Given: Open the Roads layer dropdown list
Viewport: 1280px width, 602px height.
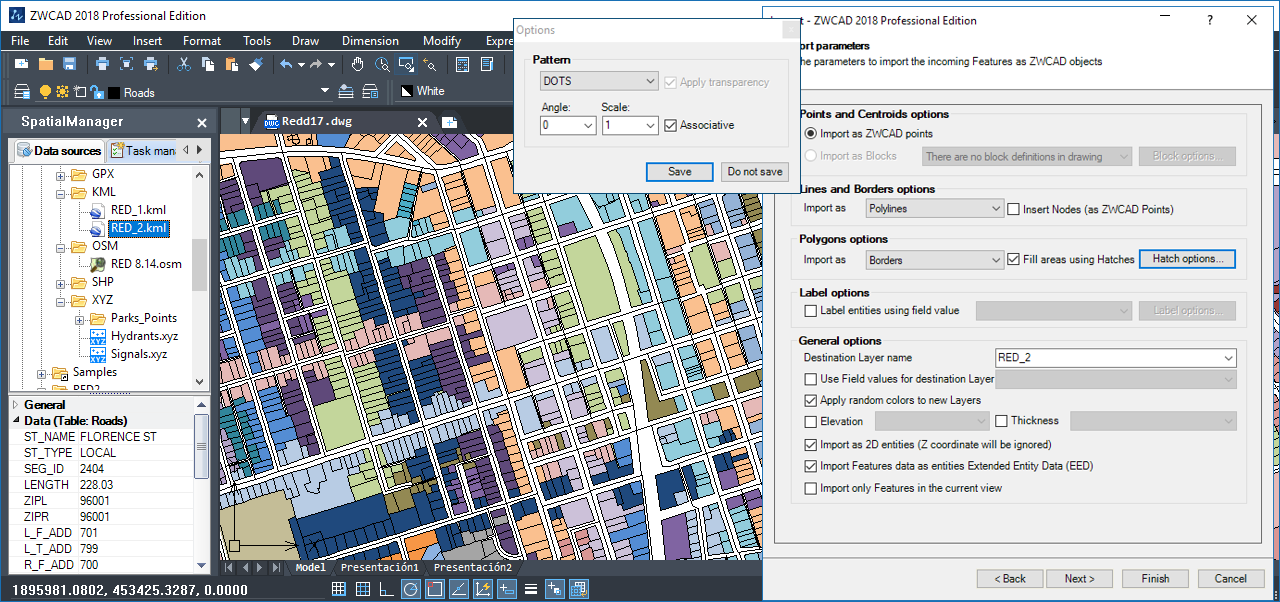Looking at the screenshot, I should pos(325,92).
